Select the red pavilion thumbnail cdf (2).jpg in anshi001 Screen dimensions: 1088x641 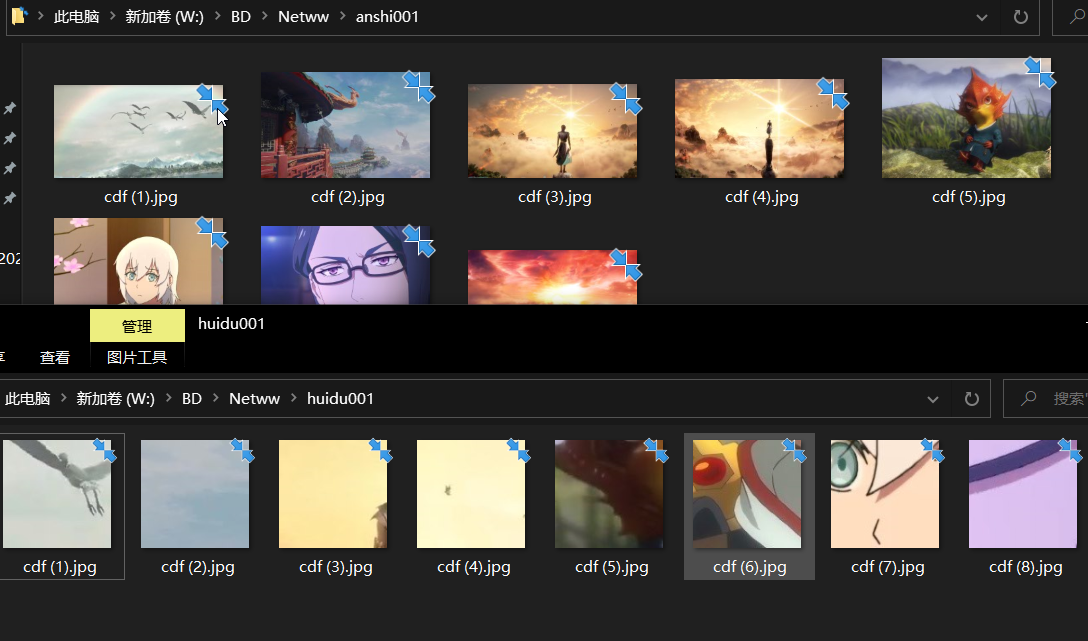[x=346, y=125]
